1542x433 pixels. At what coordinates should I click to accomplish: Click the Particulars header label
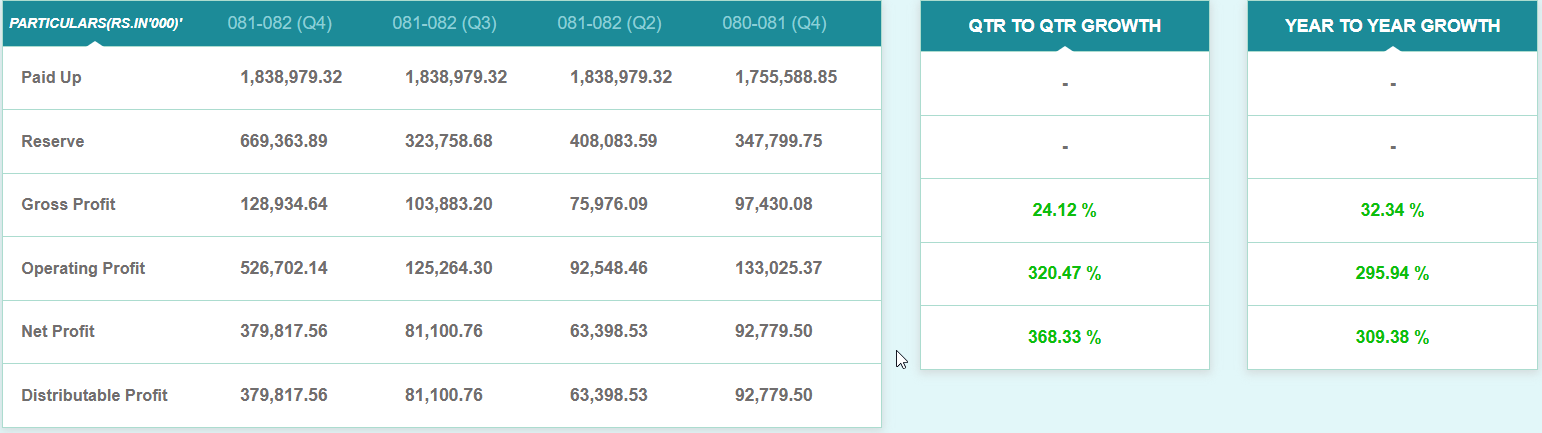click(x=96, y=22)
